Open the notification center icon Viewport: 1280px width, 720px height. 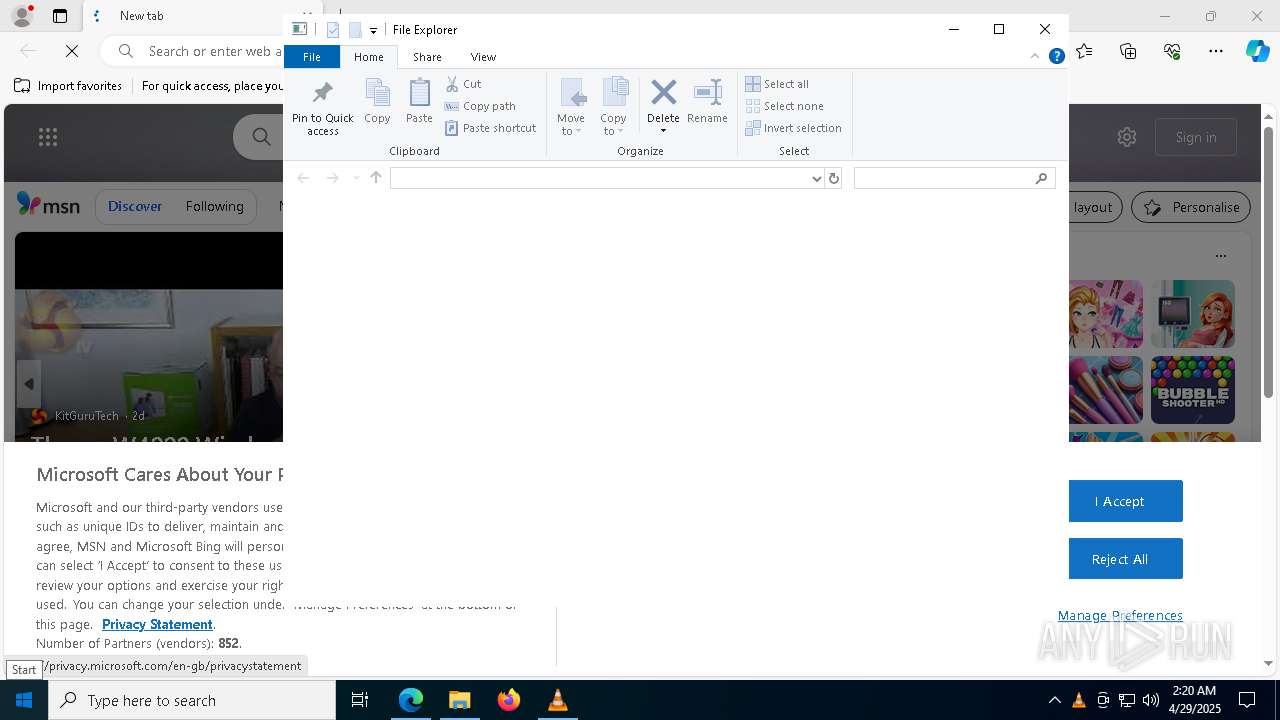point(1247,700)
